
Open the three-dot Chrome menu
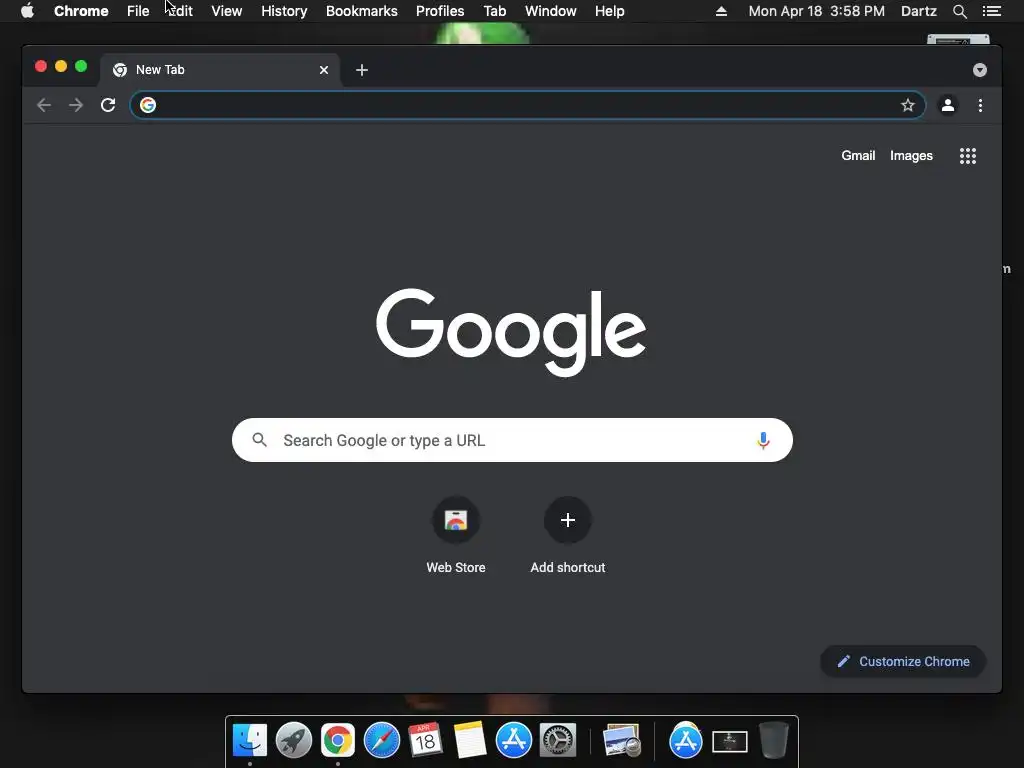pyautogui.click(x=980, y=105)
